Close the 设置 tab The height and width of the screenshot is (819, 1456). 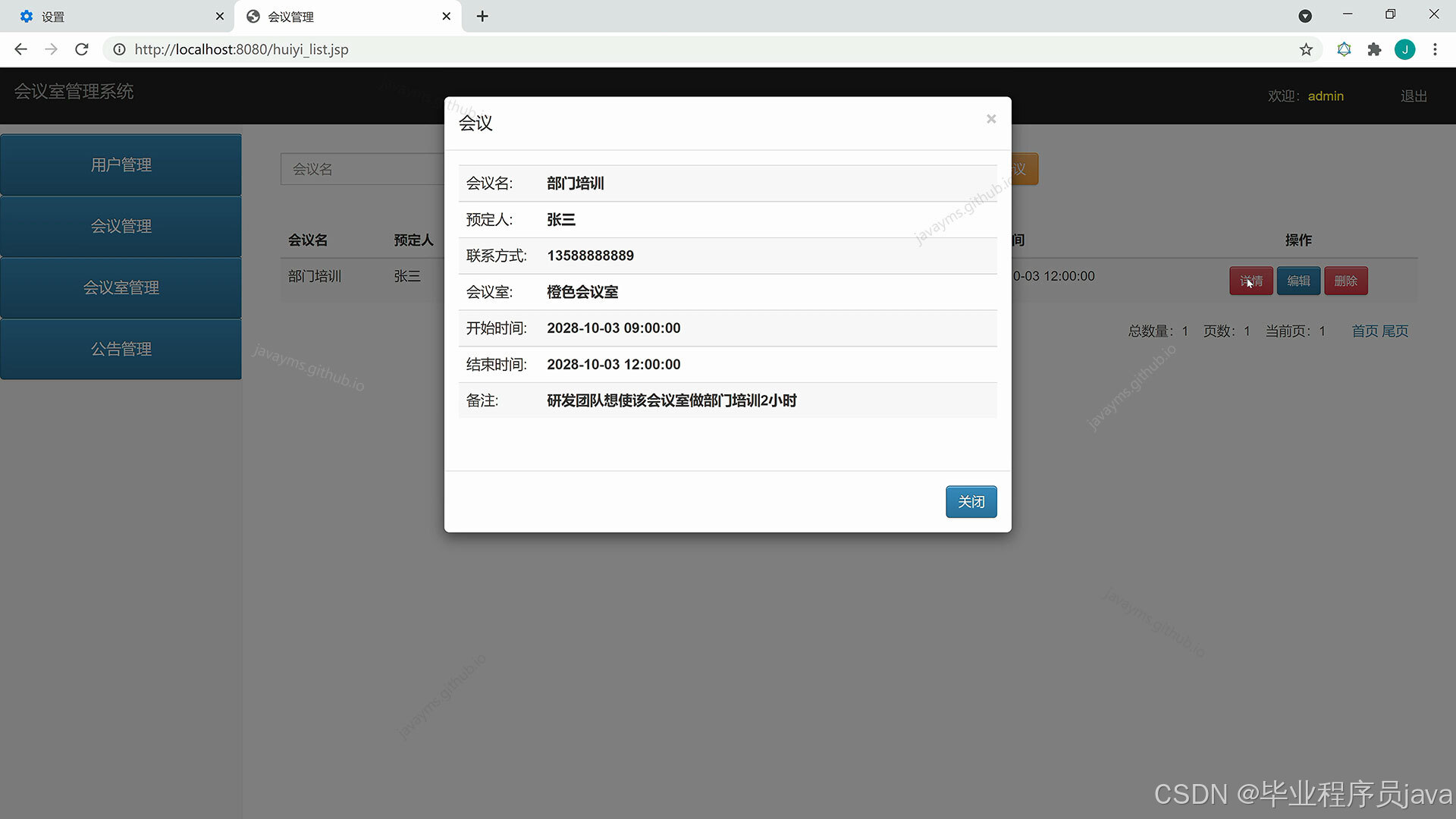click(220, 16)
